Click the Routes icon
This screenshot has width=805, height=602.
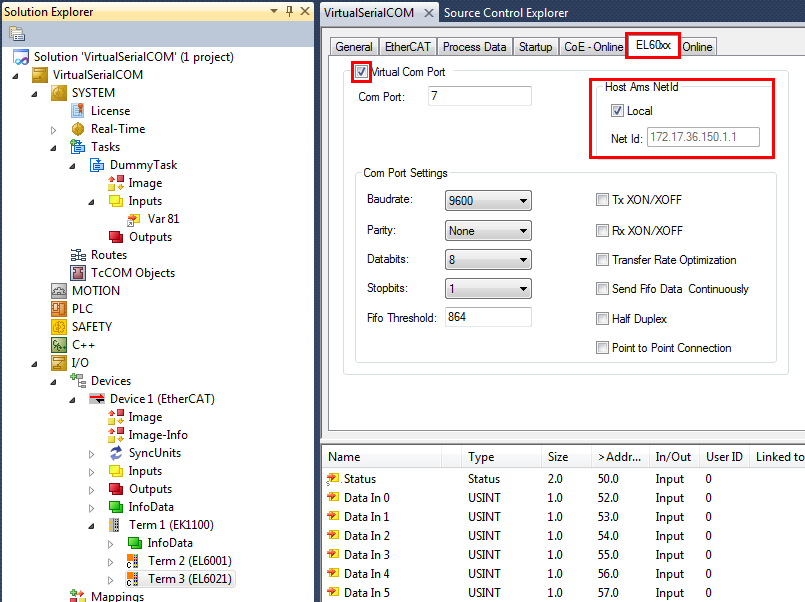78,255
